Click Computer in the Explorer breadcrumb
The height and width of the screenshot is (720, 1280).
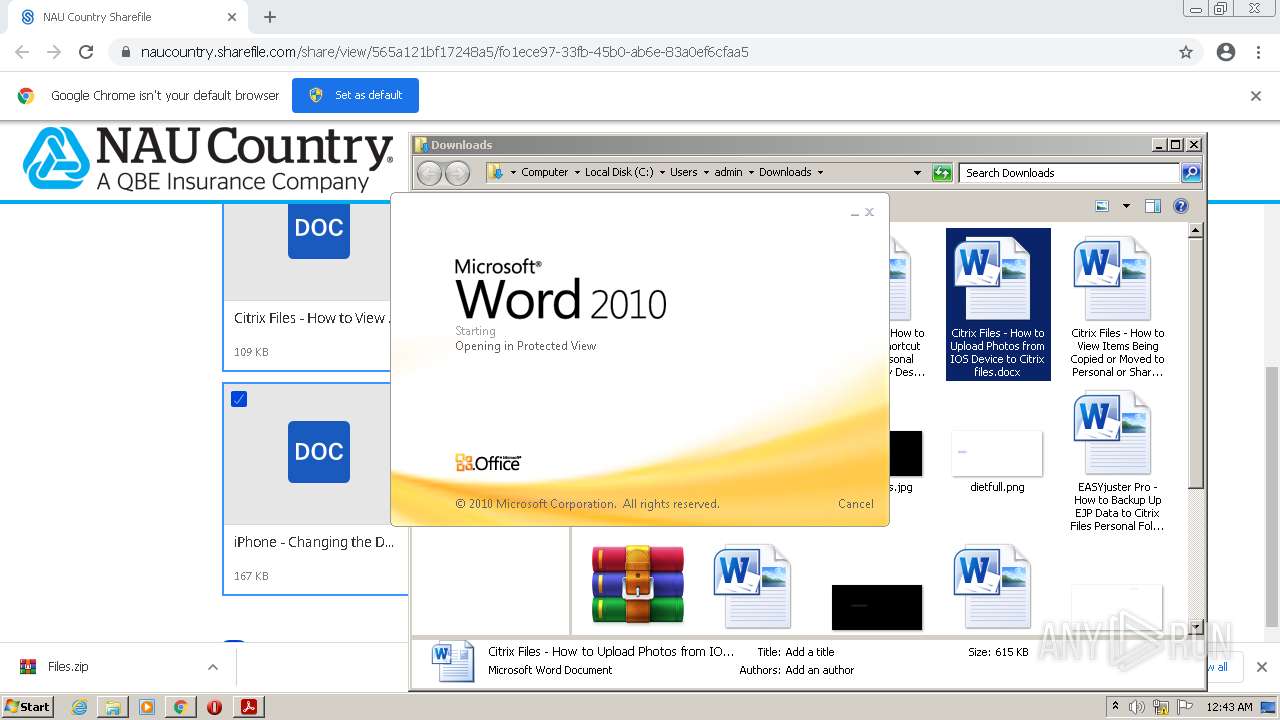click(x=544, y=172)
